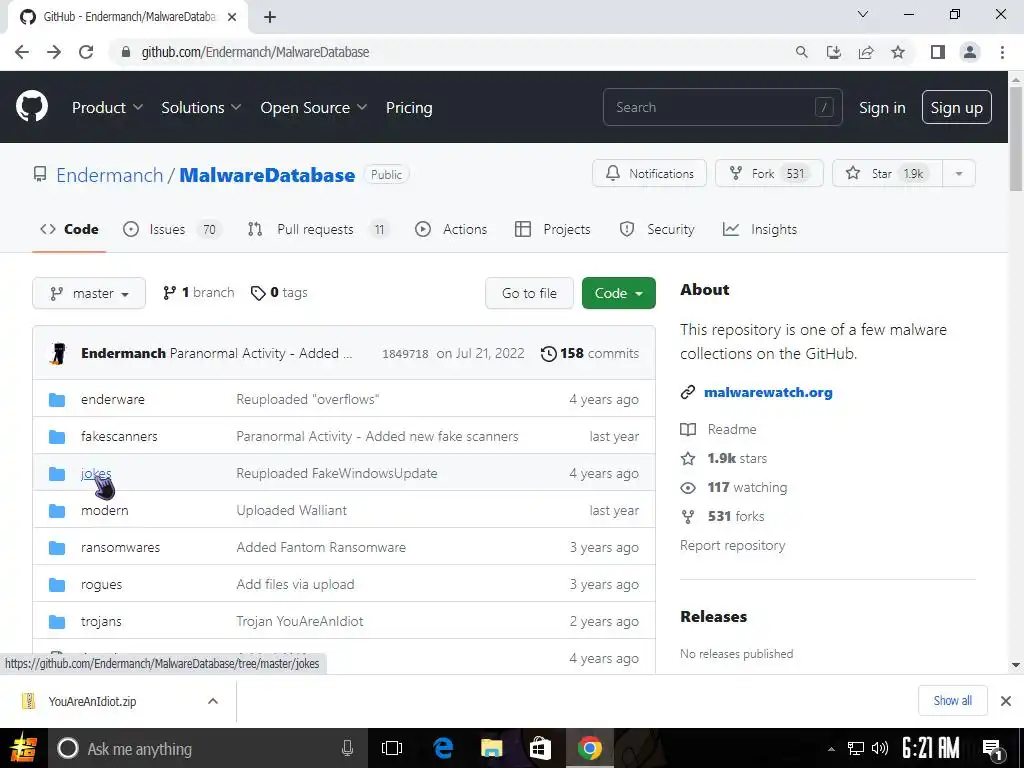Open Actions tab
1024x768 pixels.
coord(451,229)
